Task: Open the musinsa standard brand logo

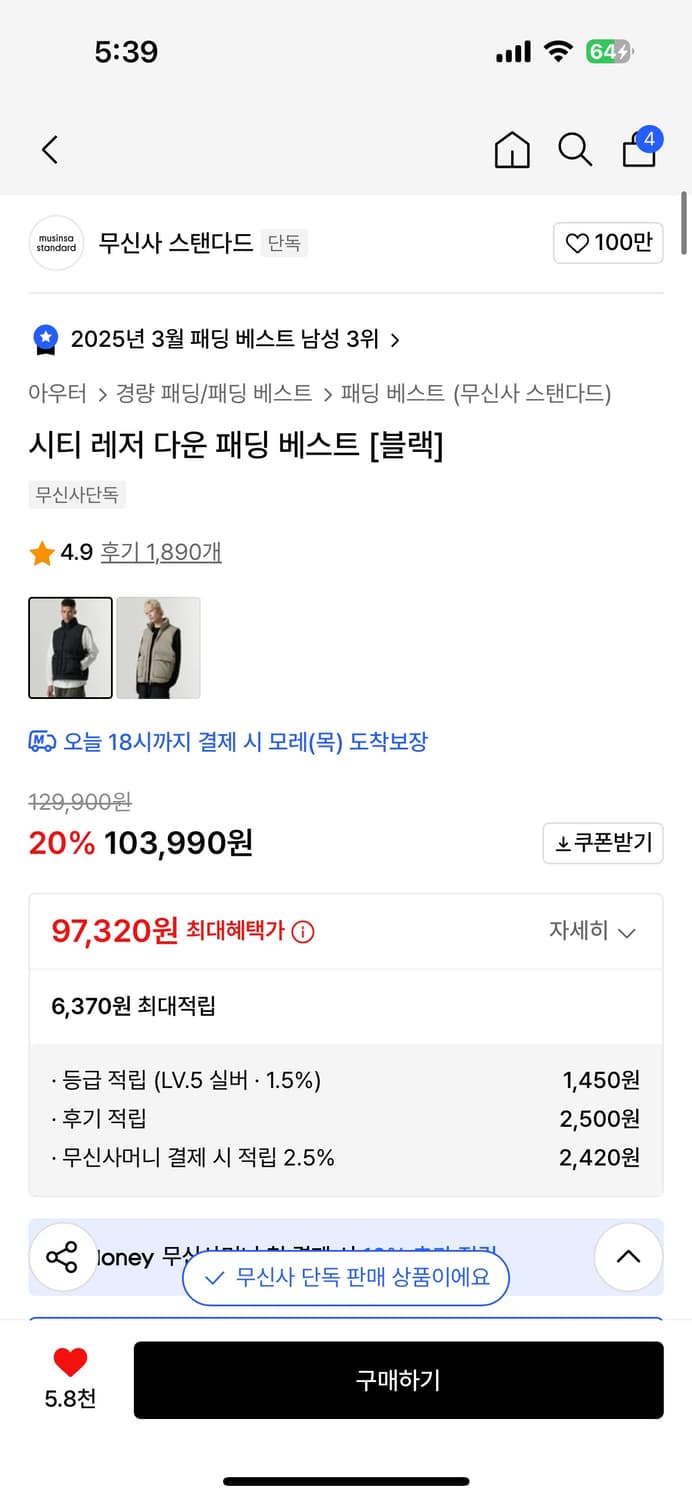Action: (x=57, y=243)
